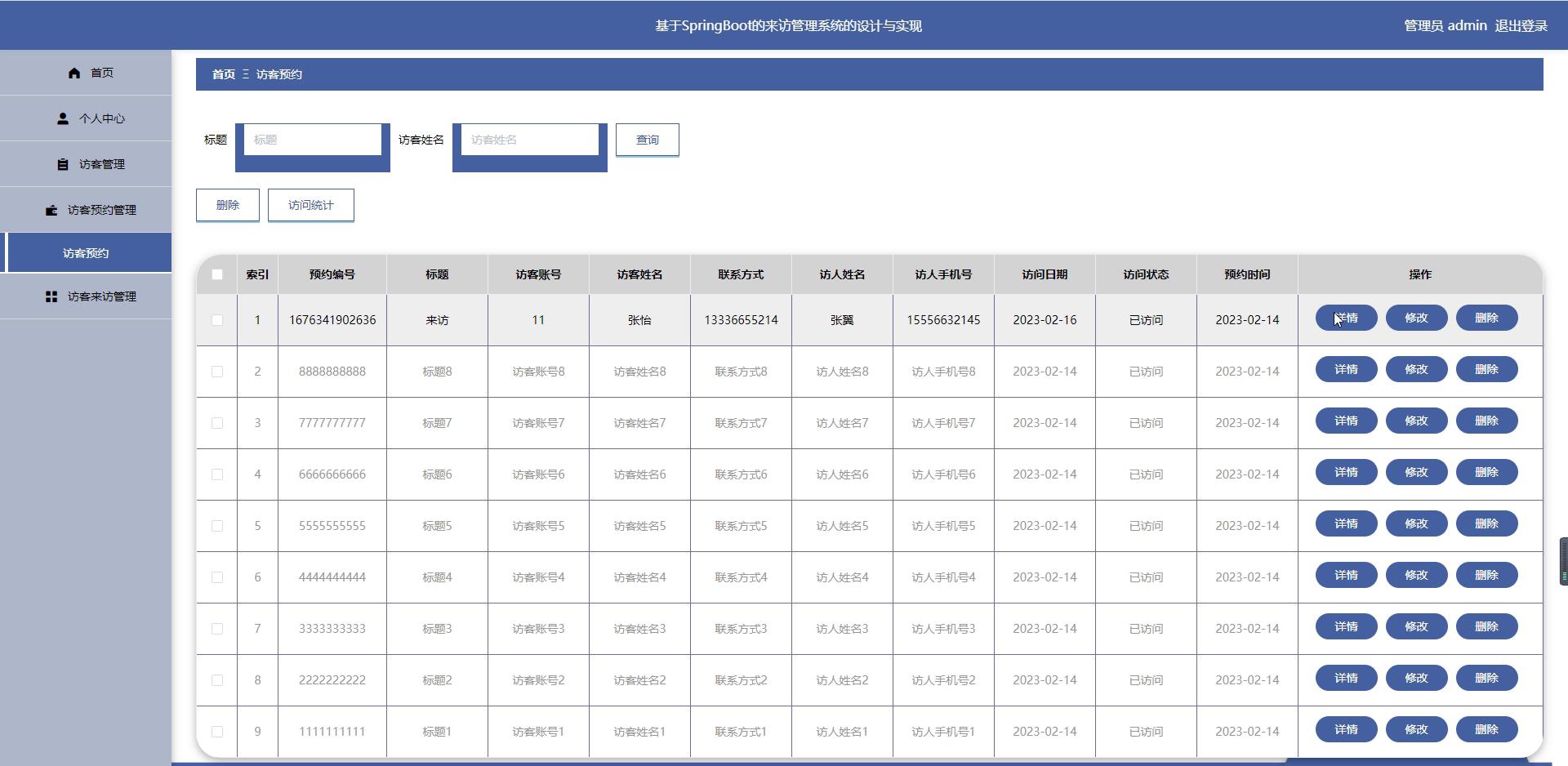Click booking number 1676341902636

tap(332, 320)
